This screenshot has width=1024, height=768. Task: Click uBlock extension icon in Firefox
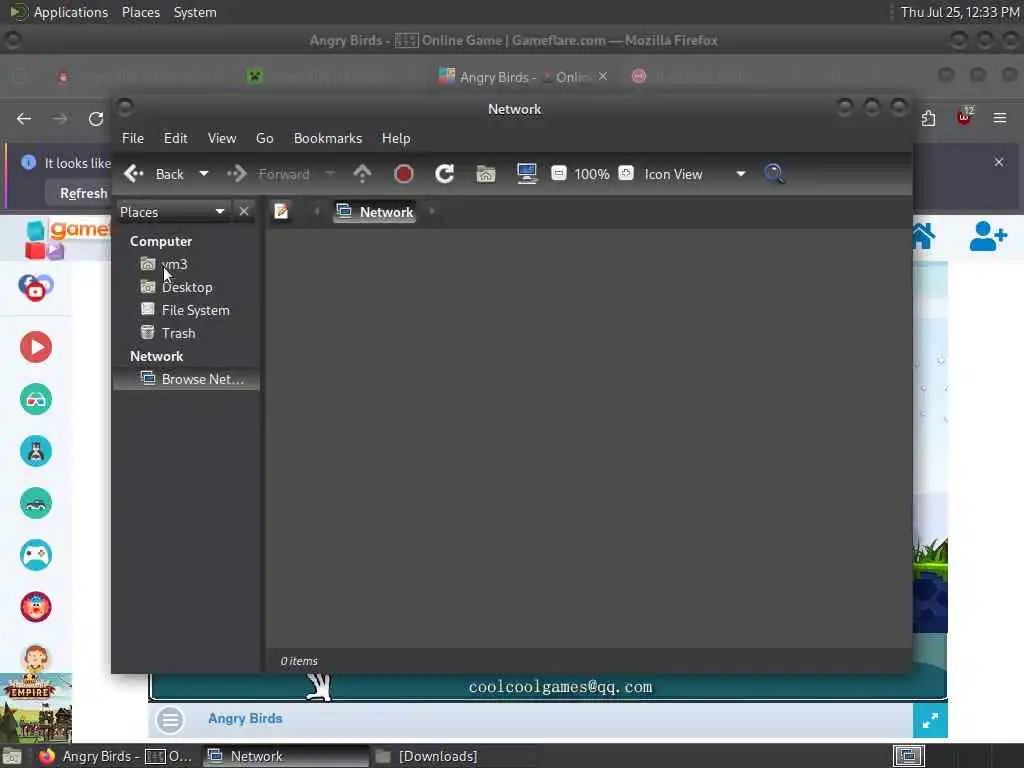point(964,117)
